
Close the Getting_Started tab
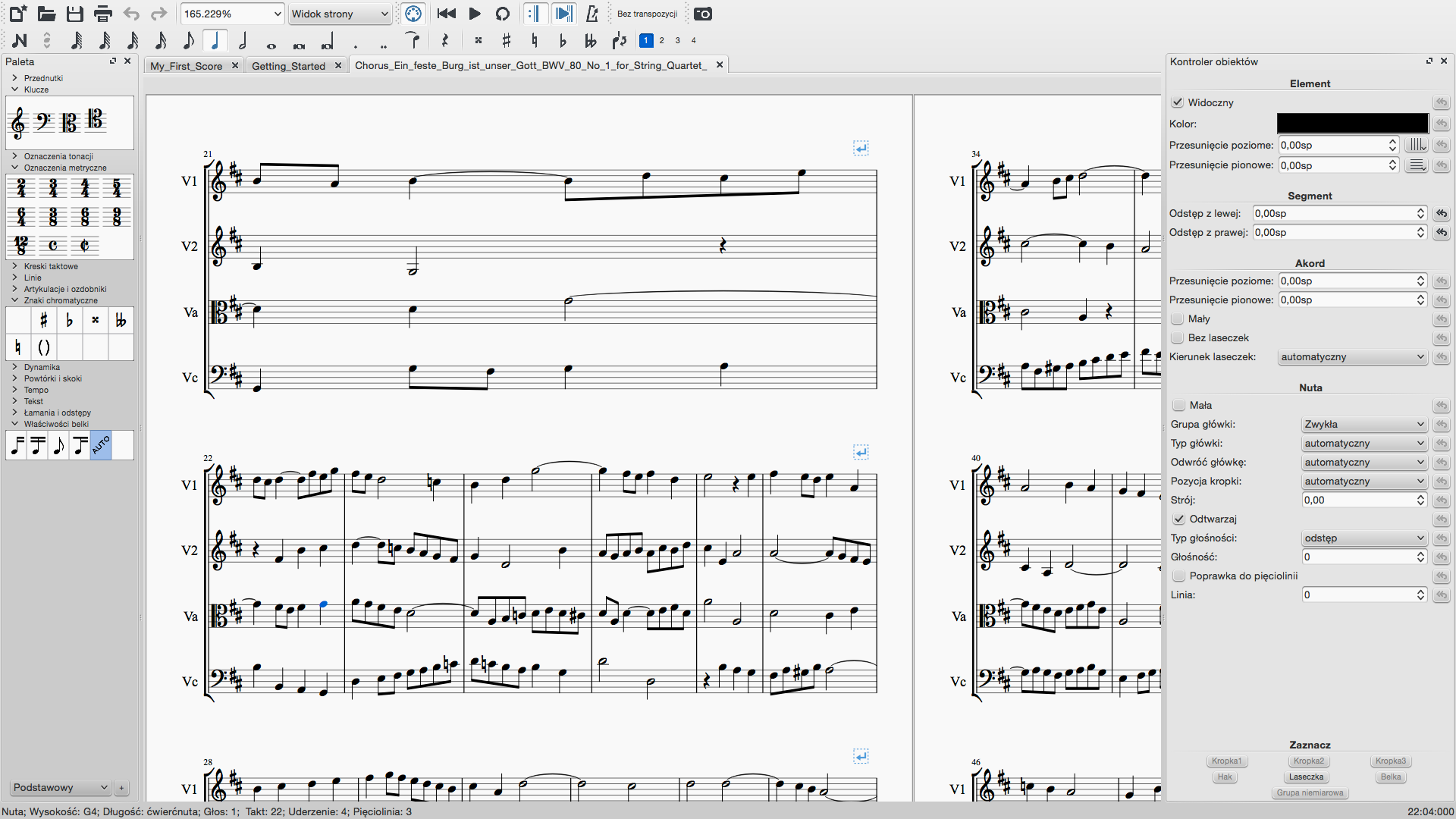(338, 65)
